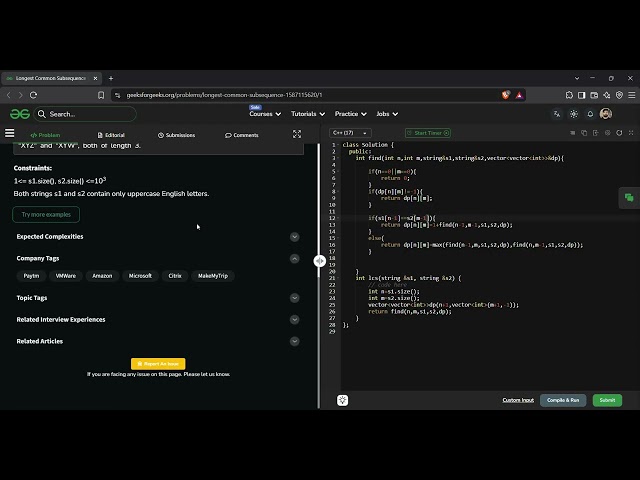Open the browser tab search chevron

(x=577, y=78)
